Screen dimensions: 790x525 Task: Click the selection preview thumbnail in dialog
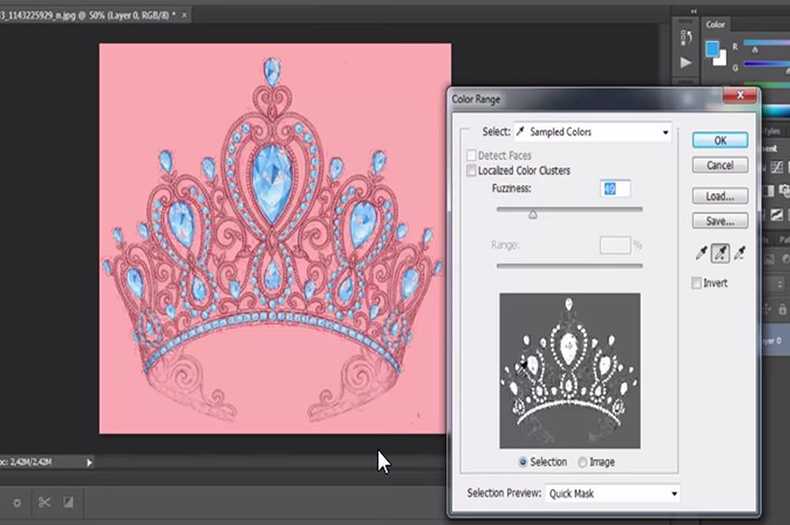[570, 371]
